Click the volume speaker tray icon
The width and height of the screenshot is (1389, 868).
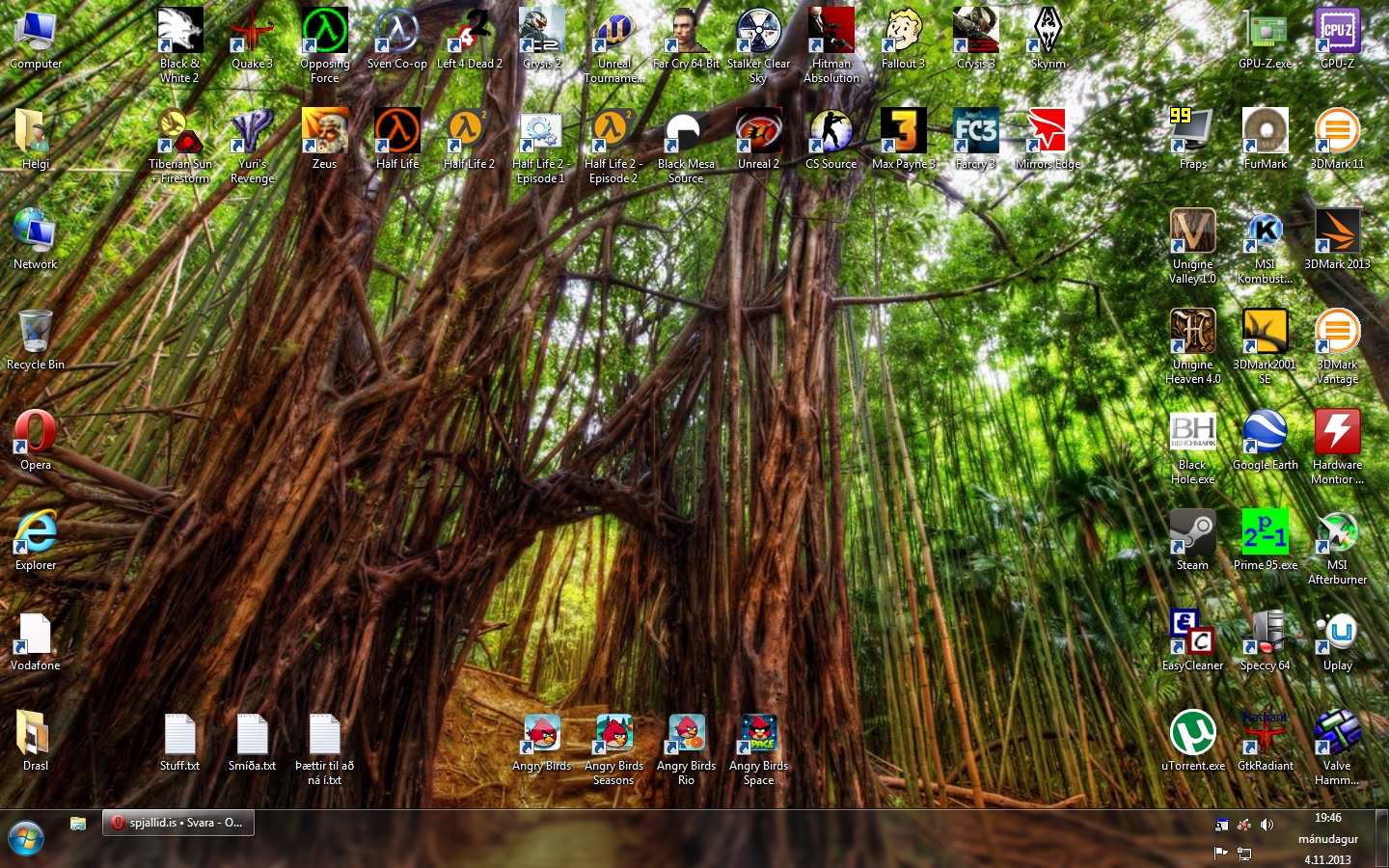1266,825
